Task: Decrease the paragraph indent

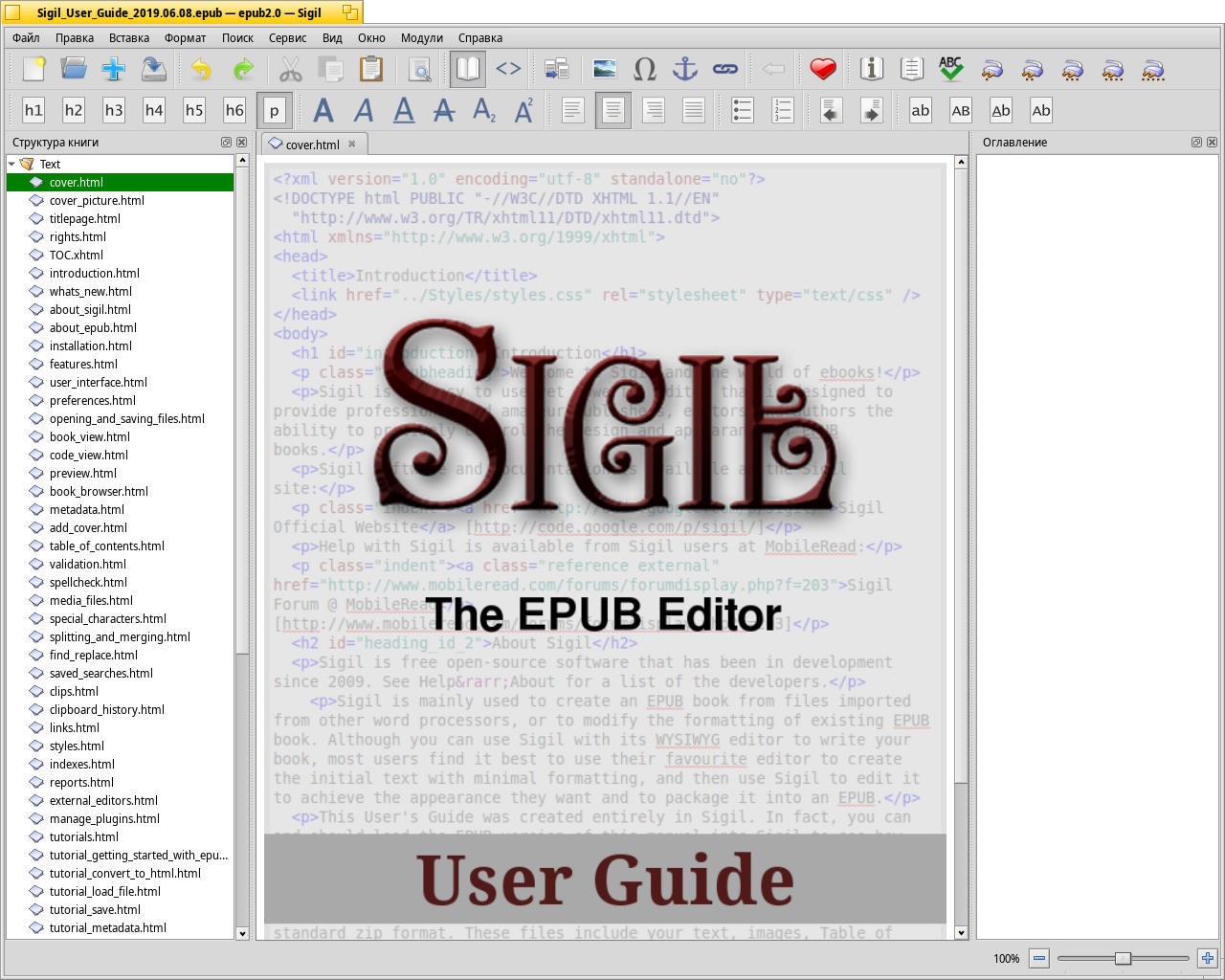Action: [831, 110]
